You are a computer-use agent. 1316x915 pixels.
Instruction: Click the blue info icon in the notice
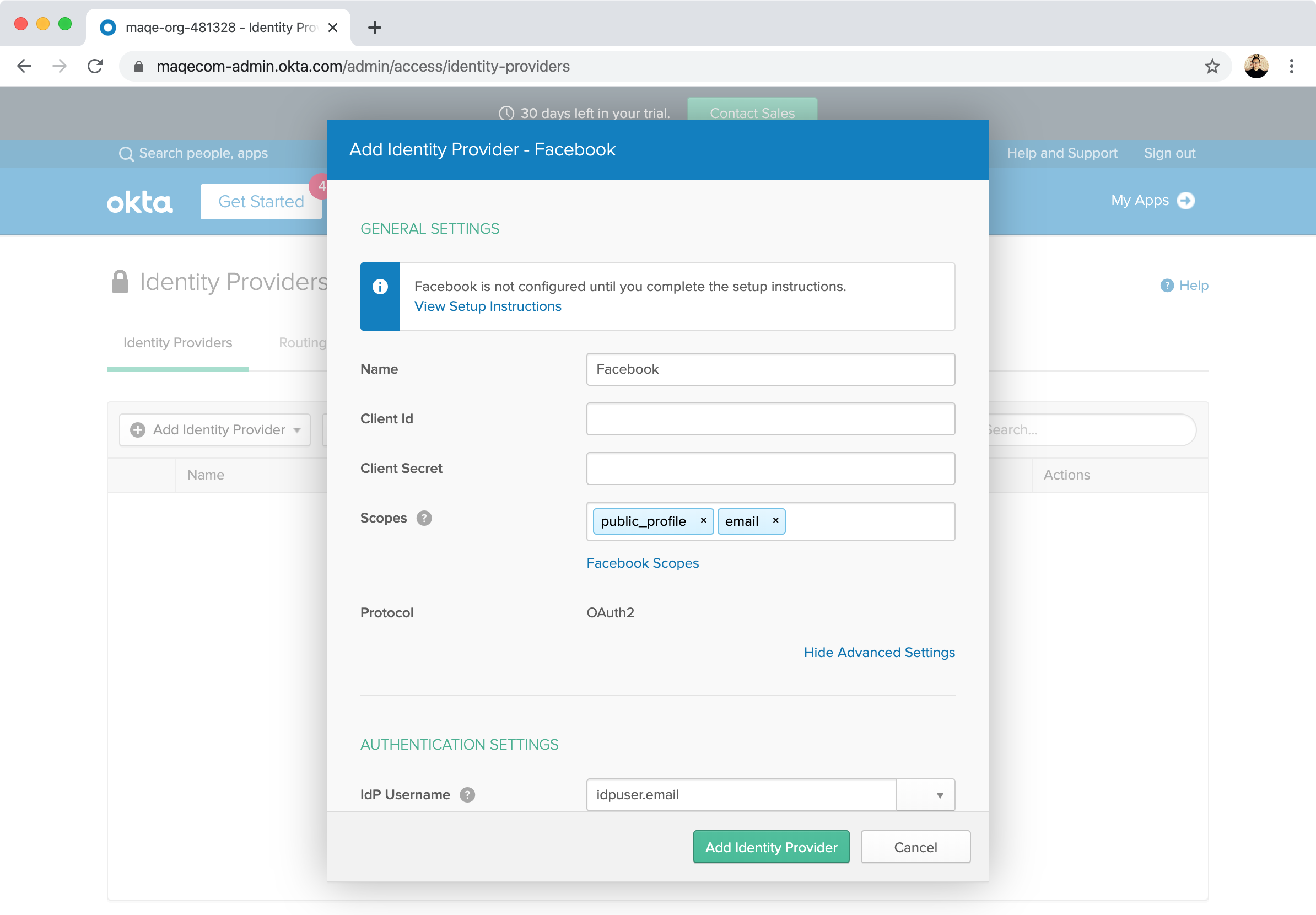(380, 286)
